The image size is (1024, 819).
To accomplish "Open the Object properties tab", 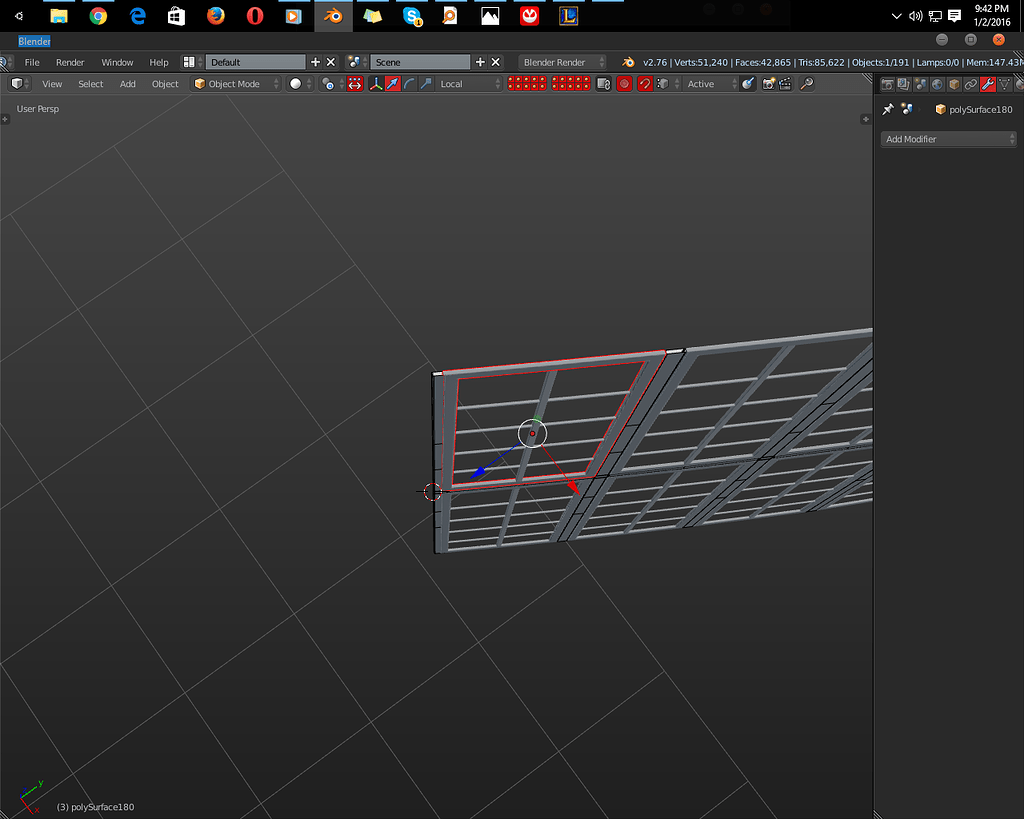I will point(954,84).
